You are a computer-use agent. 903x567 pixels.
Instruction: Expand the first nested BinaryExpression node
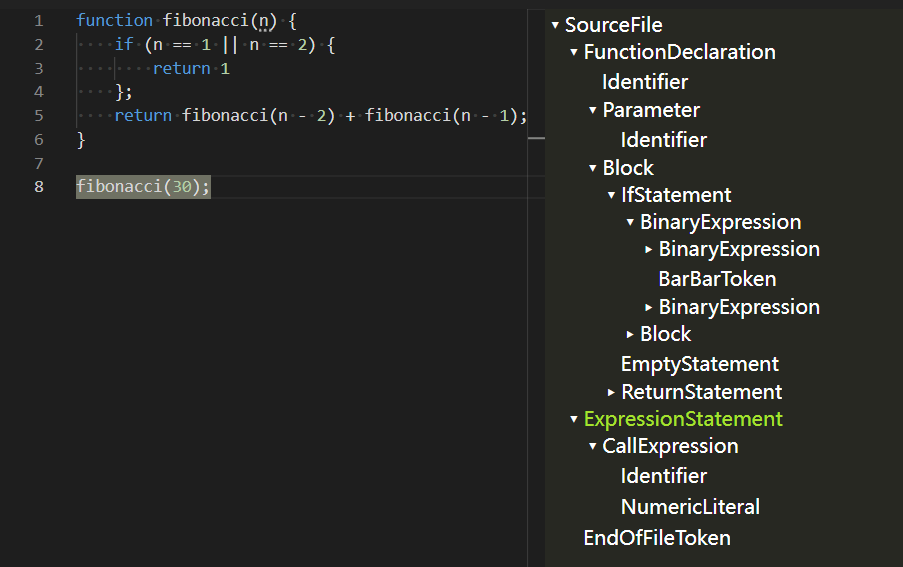pyautogui.click(x=649, y=250)
